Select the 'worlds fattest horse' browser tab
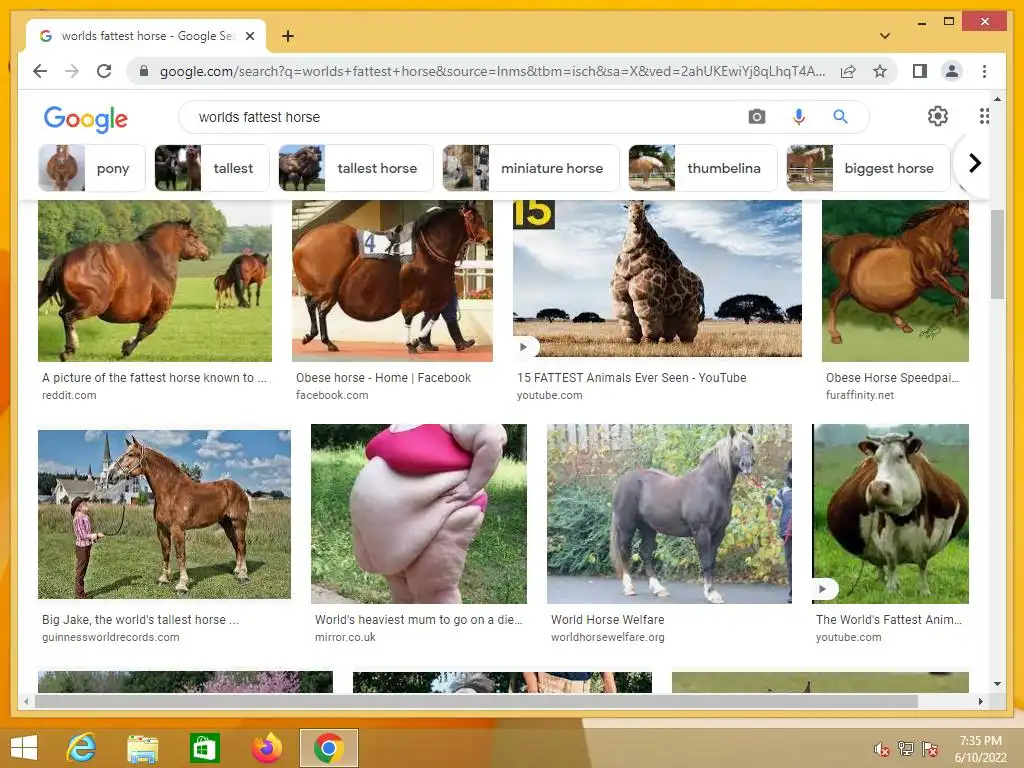Screen dimensions: 1024x768 click(x=146, y=36)
